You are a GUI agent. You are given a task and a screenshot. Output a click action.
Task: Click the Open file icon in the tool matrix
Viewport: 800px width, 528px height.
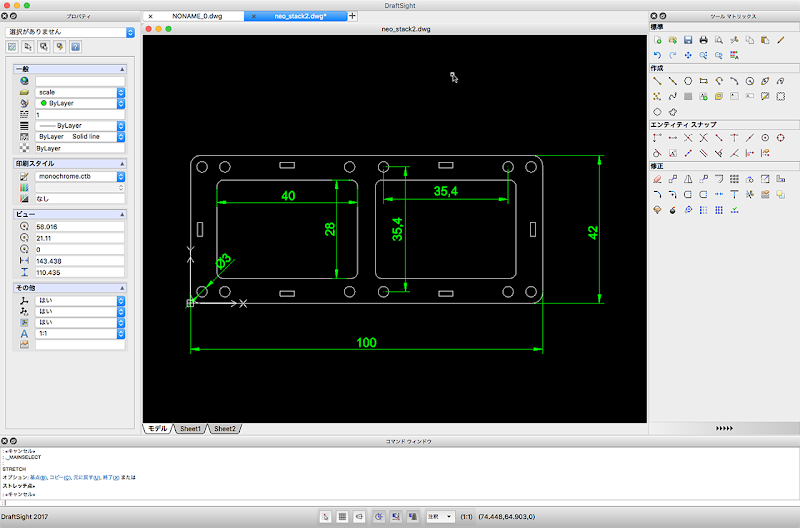[x=672, y=40]
